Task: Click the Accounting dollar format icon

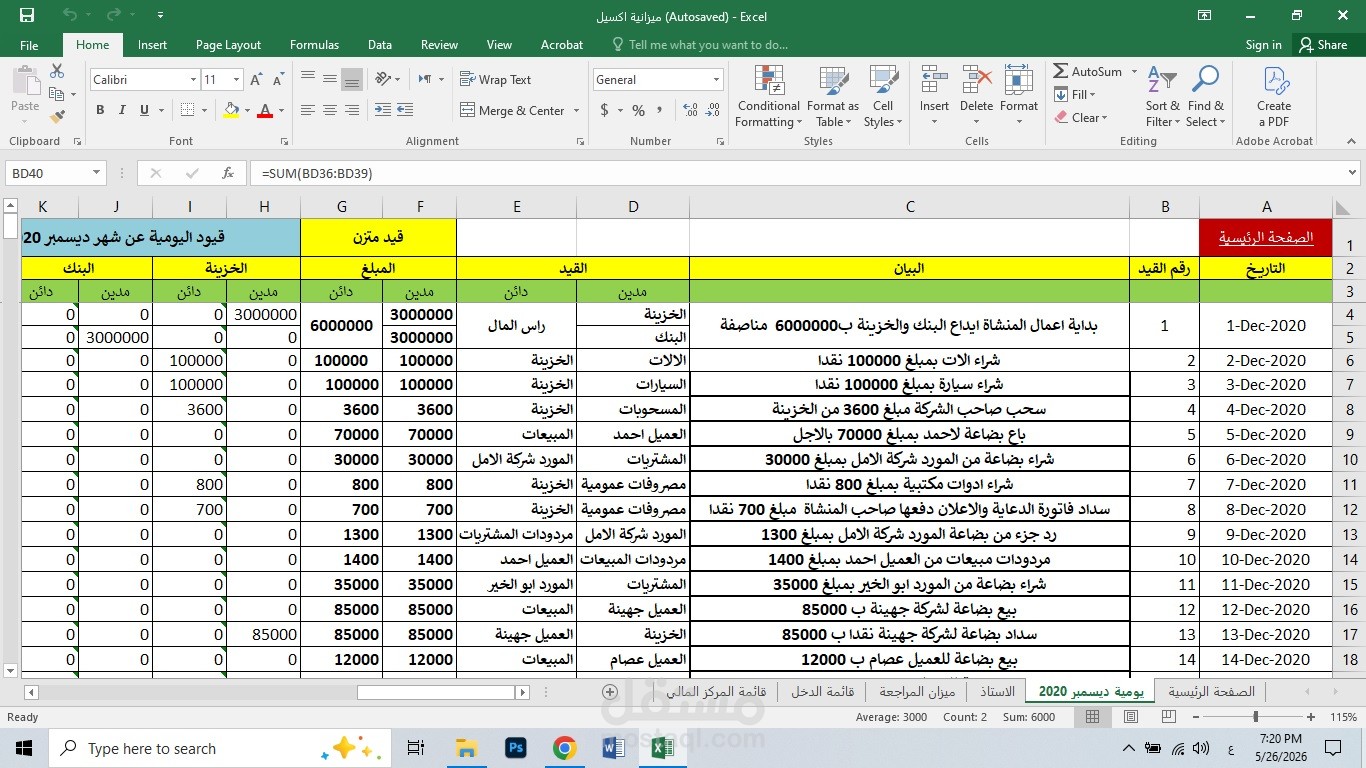Action: click(x=605, y=111)
